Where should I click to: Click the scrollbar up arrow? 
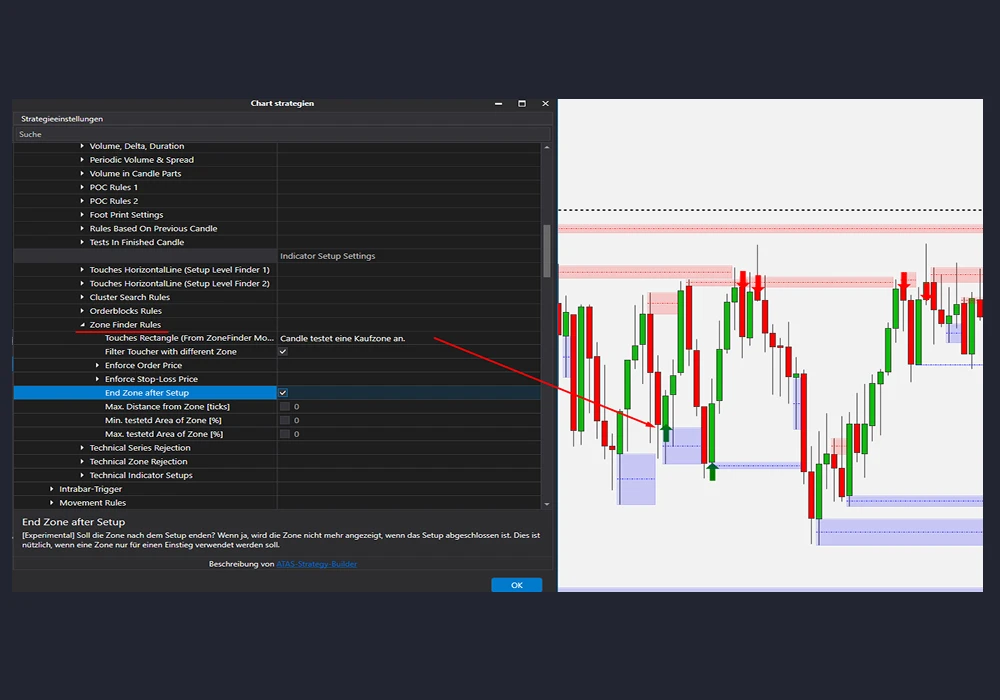click(547, 147)
